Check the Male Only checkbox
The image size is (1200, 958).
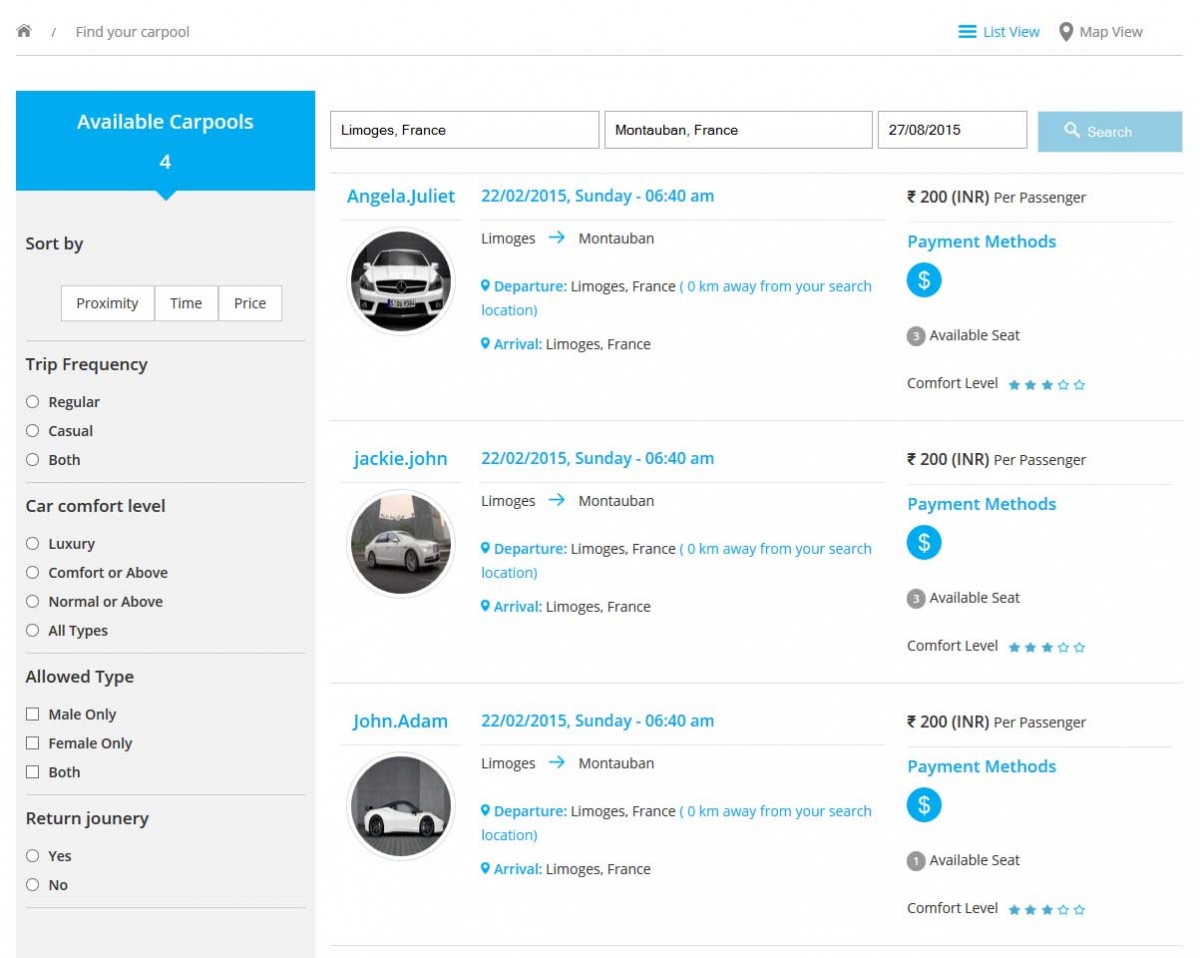[33, 714]
